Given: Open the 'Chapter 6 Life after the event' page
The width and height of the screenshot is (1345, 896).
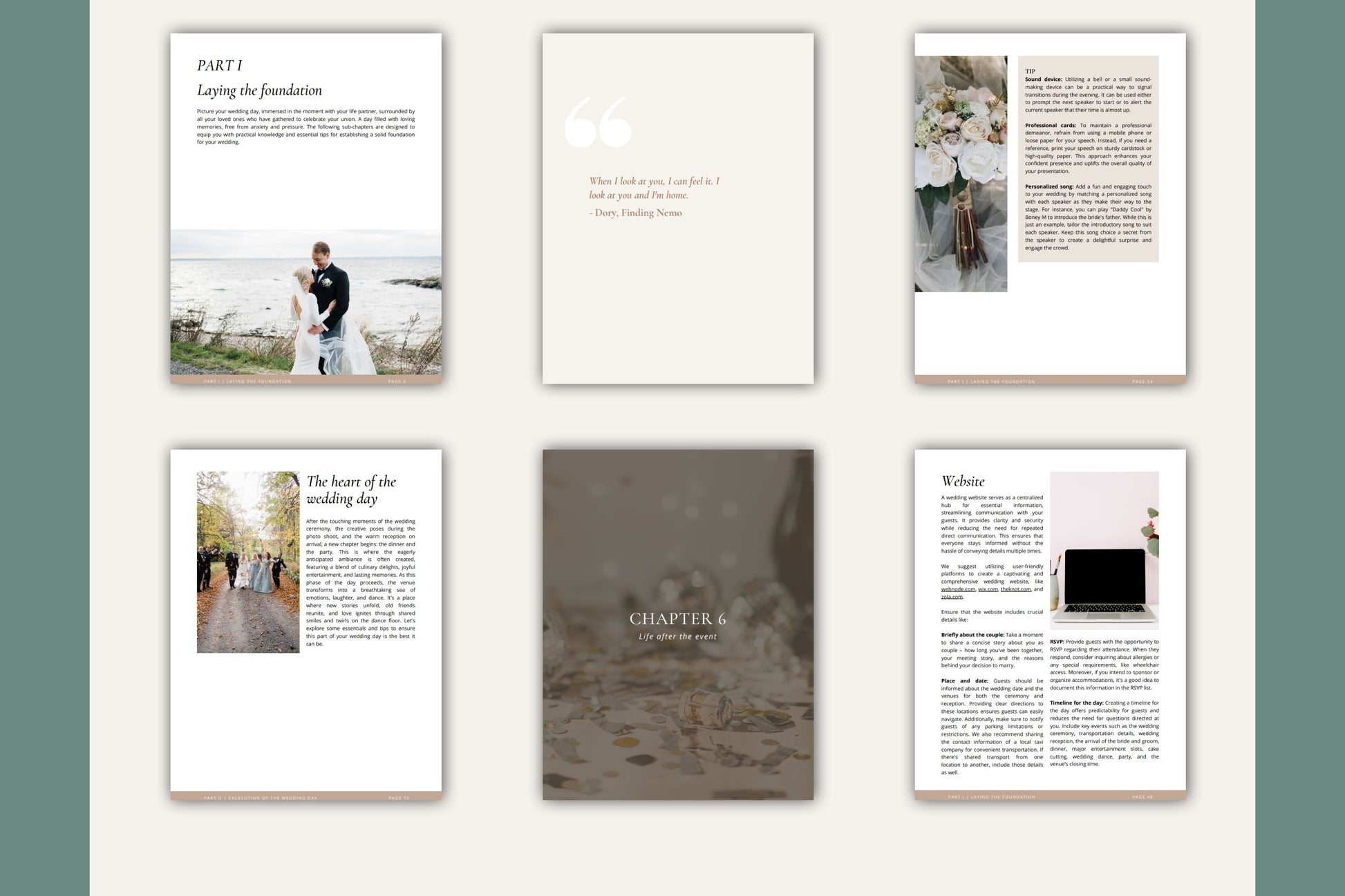Looking at the screenshot, I should [x=678, y=625].
